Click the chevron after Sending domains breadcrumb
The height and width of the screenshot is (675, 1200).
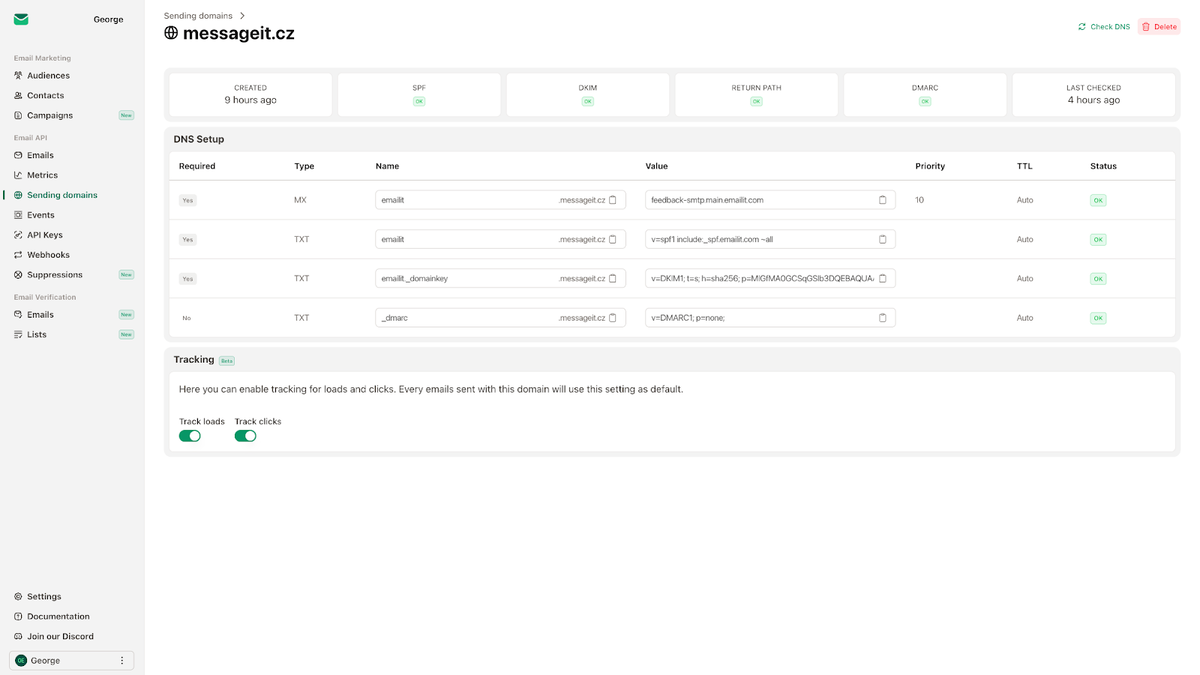click(x=240, y=15)
